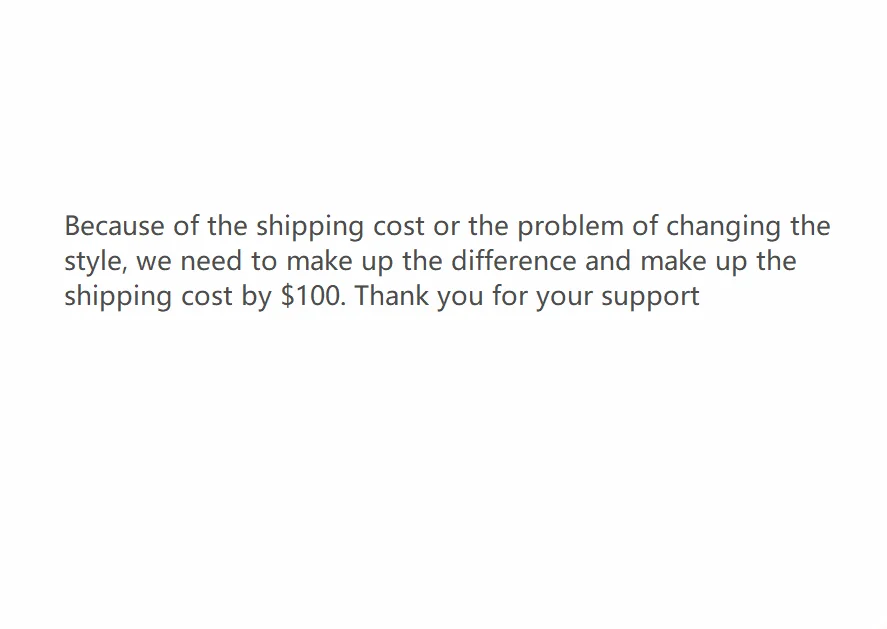Click the "$100." amount in the text
This screenshot has width=887, height=629.
point(313,296)
